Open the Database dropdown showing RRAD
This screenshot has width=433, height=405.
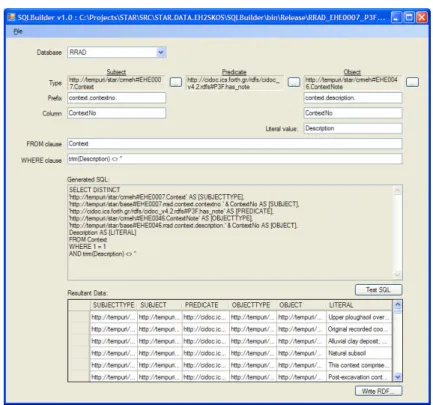click(x=117, y=52)
